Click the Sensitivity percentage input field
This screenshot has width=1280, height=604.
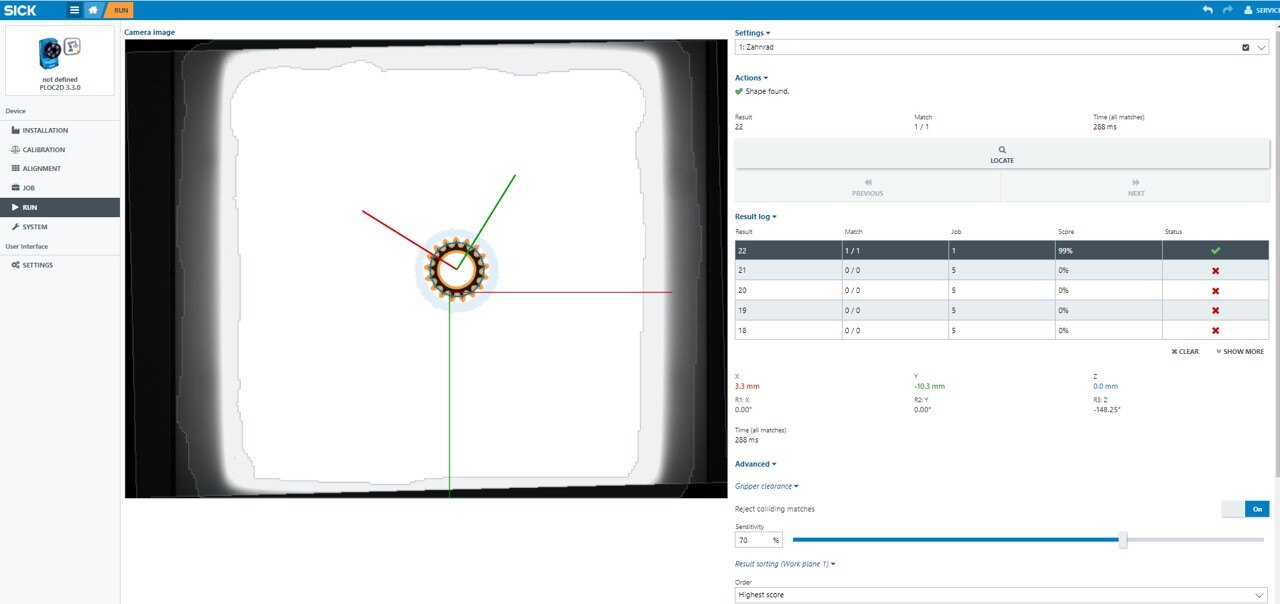[x=752, y=540]
